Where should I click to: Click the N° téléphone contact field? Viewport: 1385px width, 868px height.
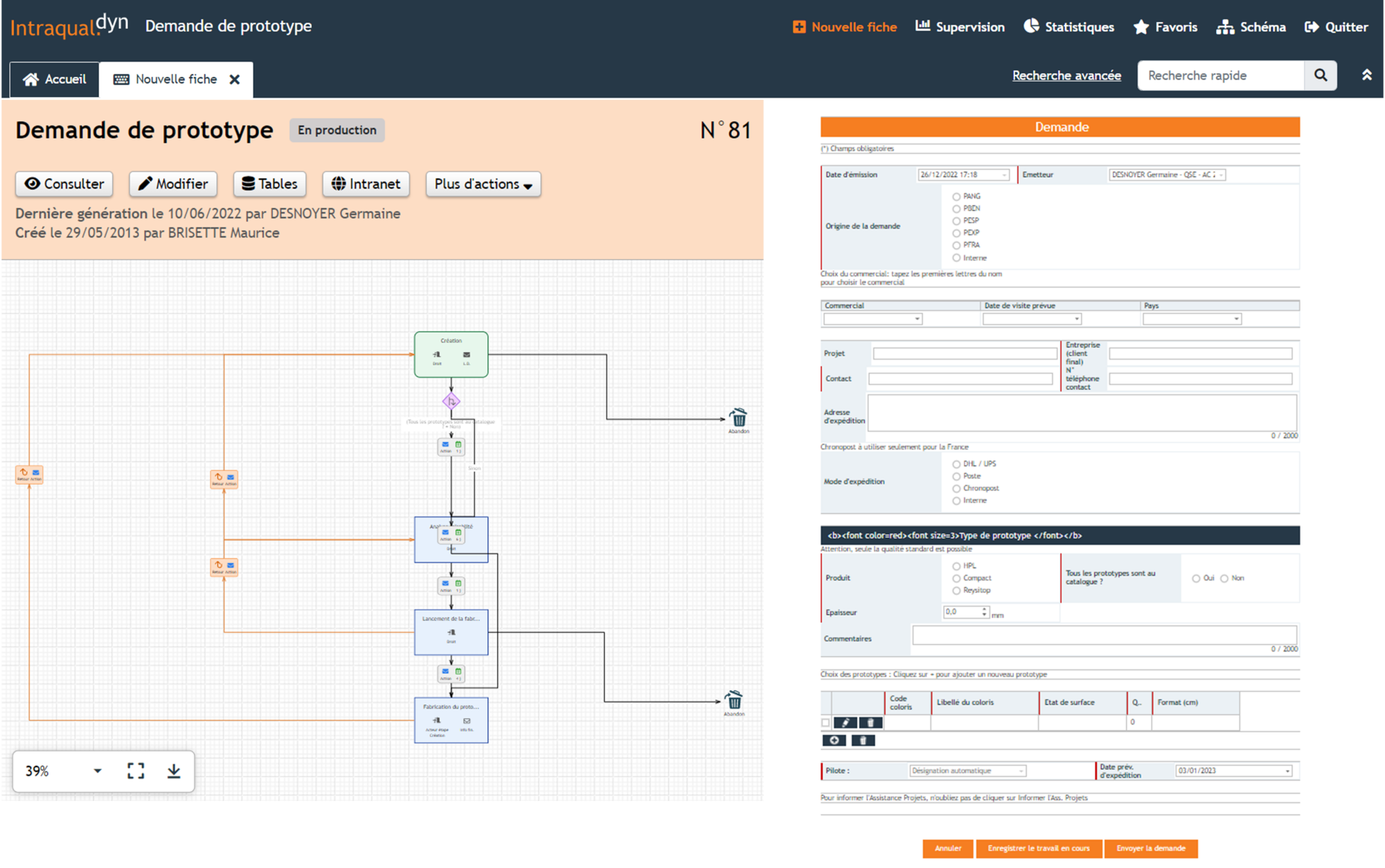click(x=1200, y=379)
